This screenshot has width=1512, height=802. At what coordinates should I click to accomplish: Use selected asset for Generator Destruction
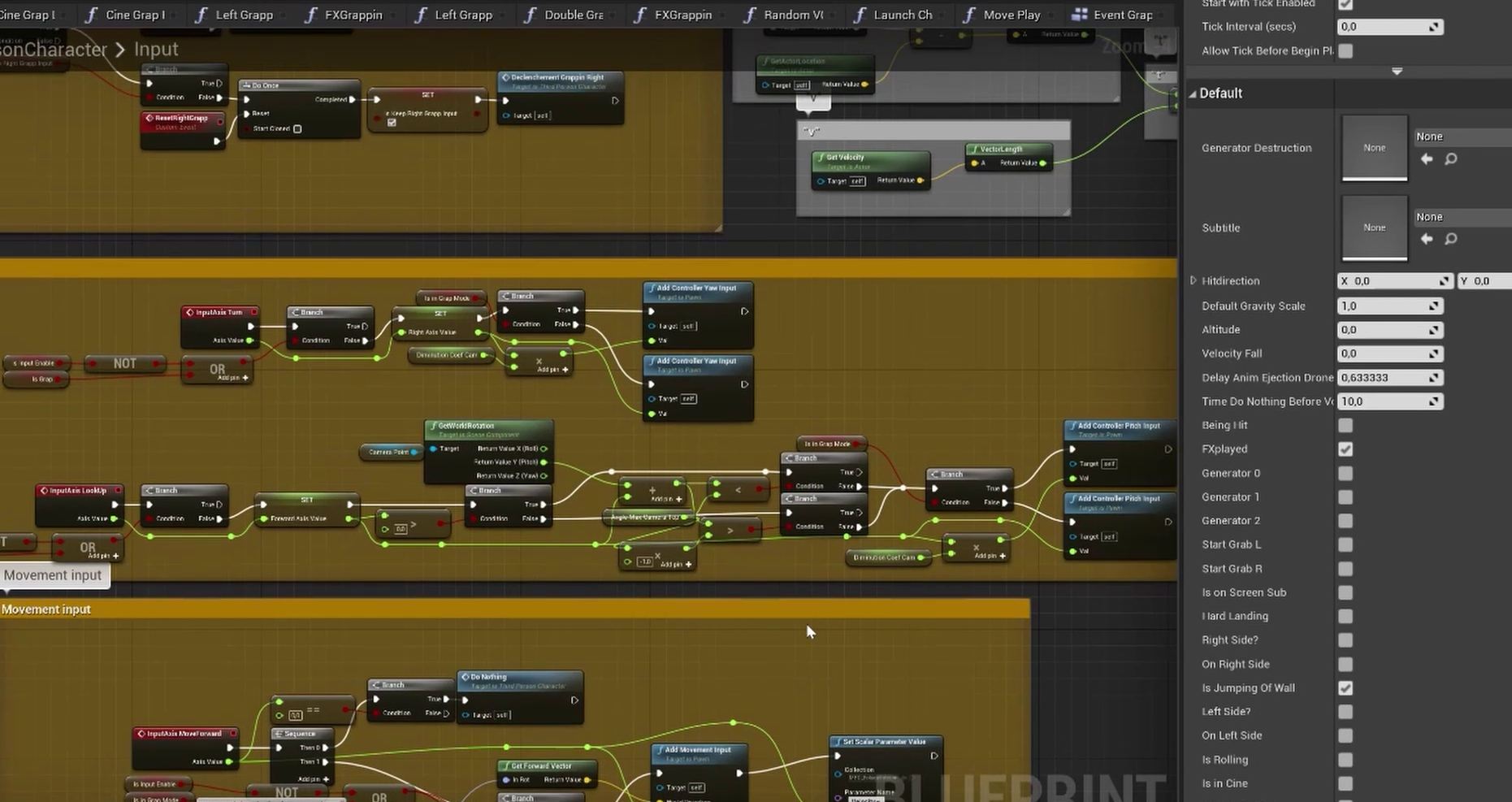1427,159
